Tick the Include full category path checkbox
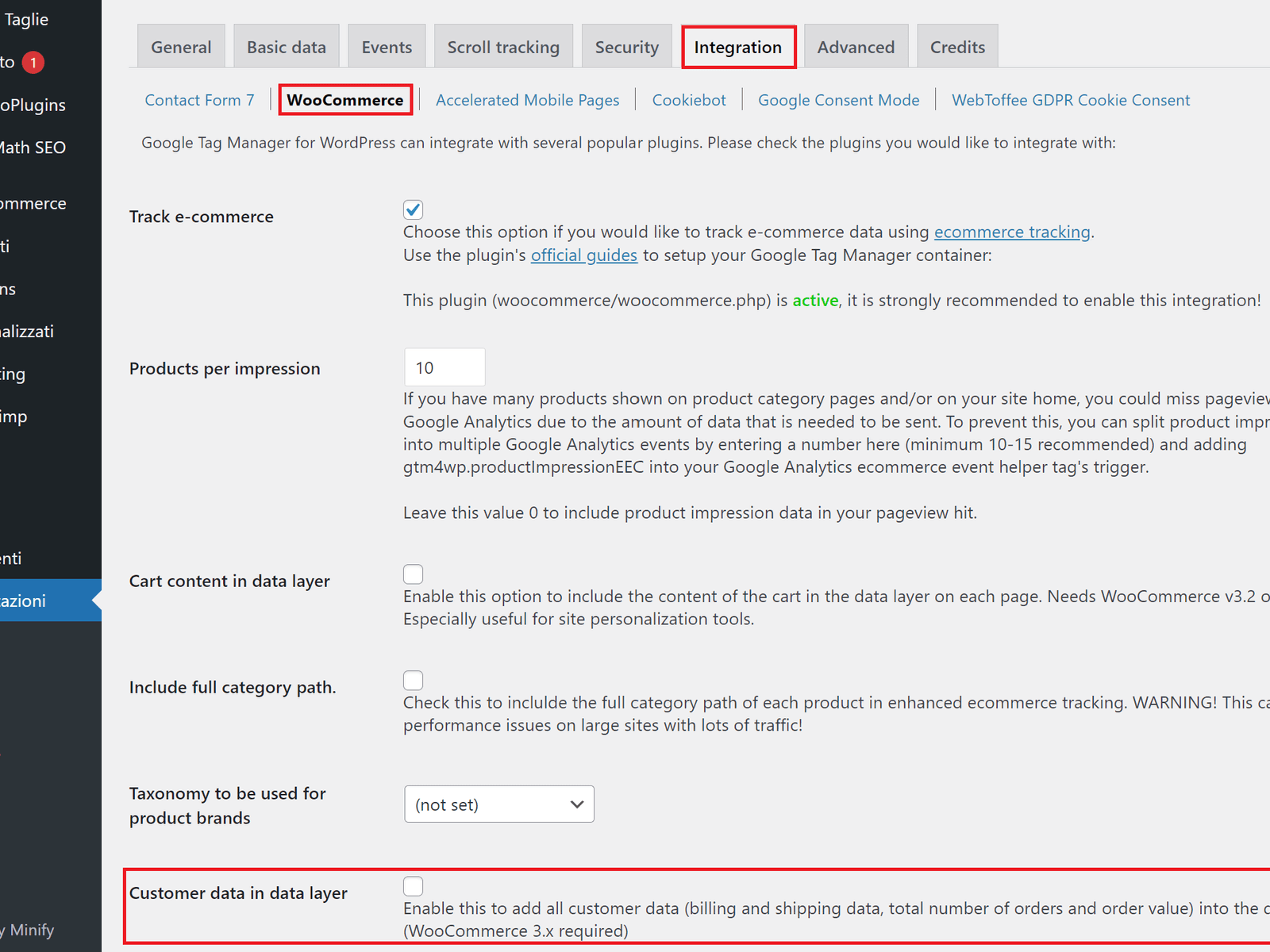Image resolution: width=1270 pixels, height=952 pixels. click(x=413, y=680)
